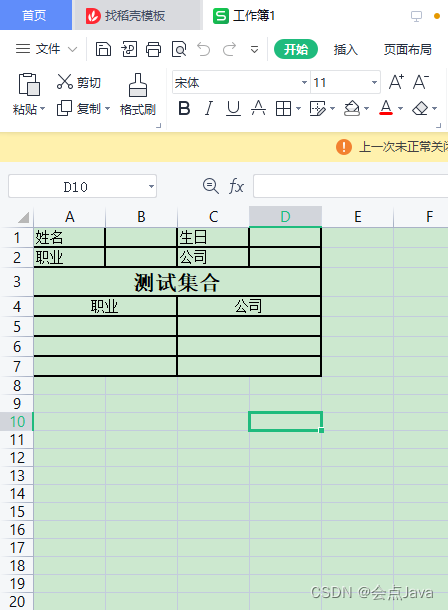Click the Print icon
448x610 pixels.
(x=153, y=49)
